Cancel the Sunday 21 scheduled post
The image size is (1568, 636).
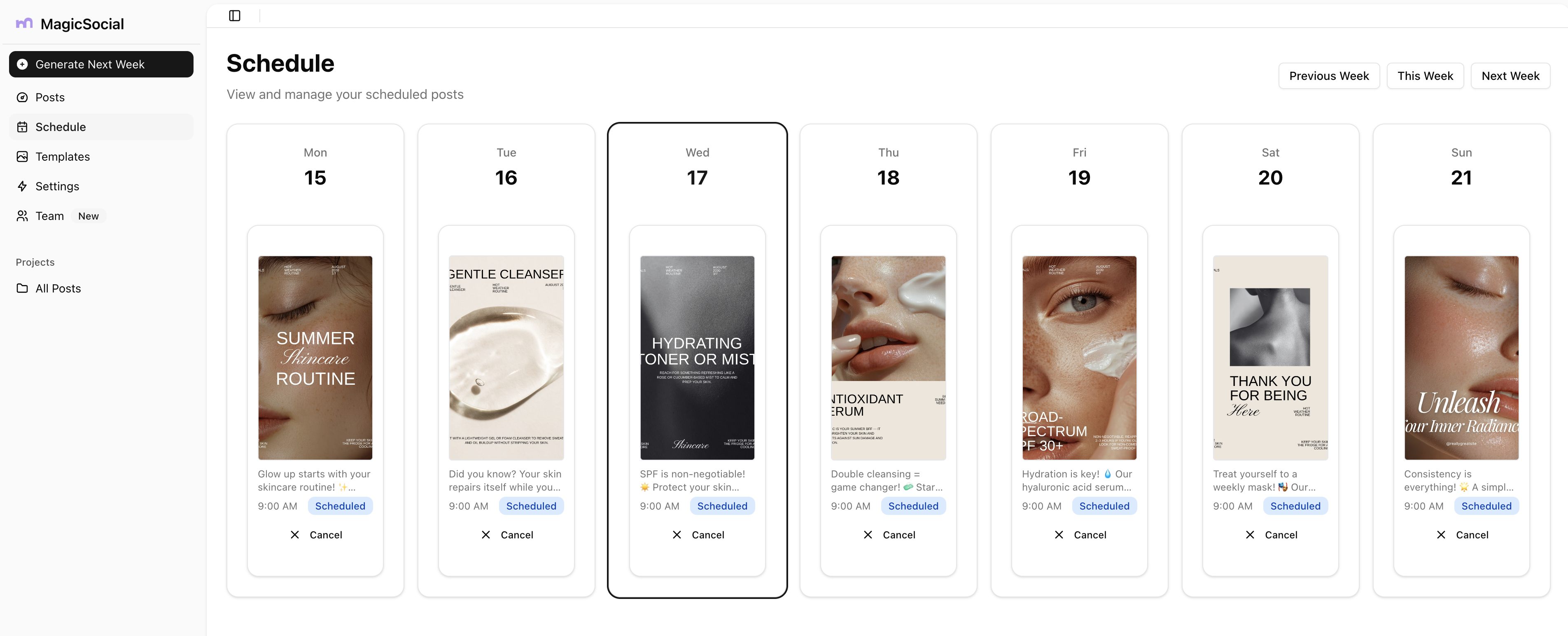pyautogui.click(x=1461, y=535)
